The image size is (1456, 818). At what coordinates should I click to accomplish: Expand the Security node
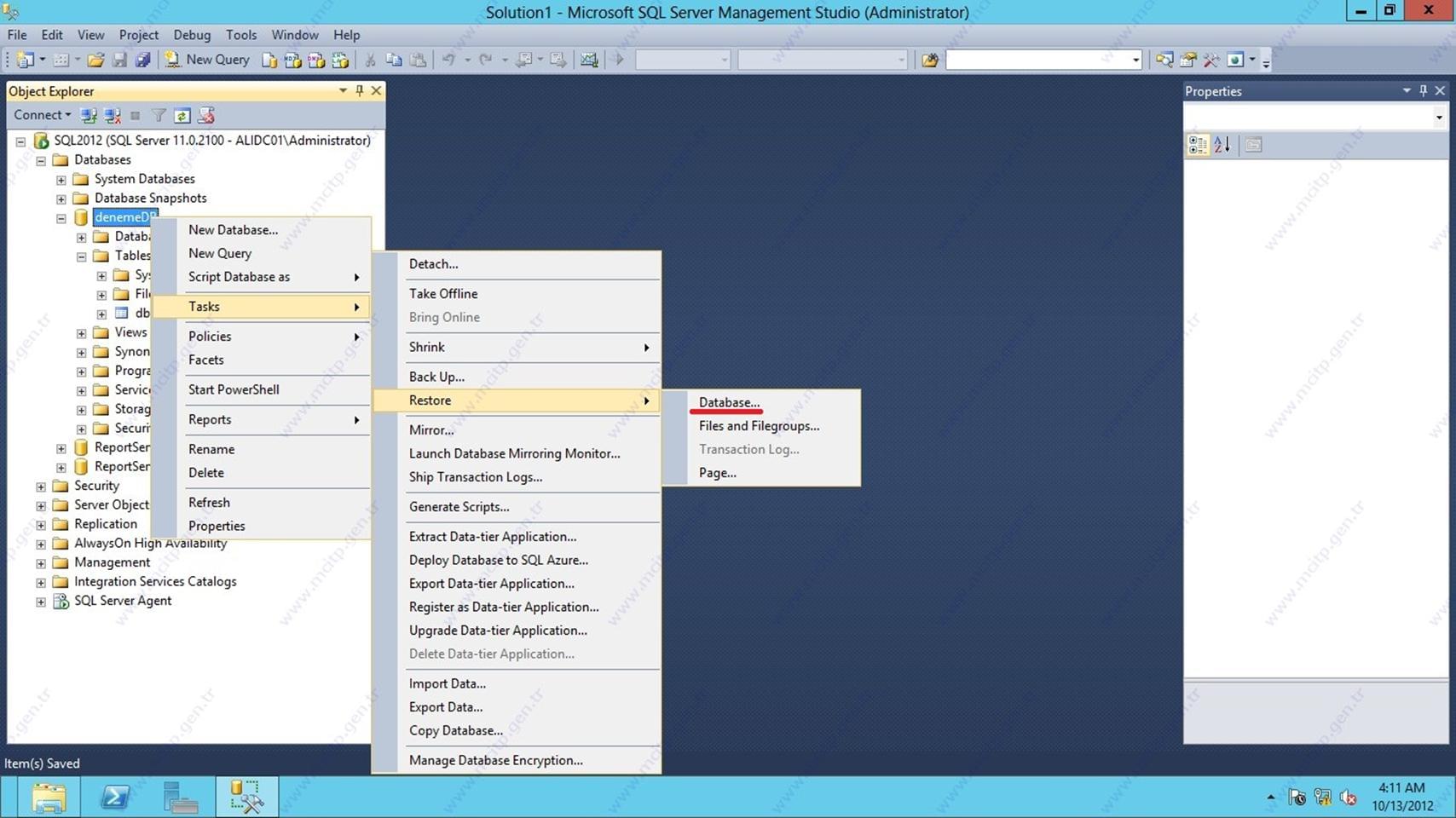(x=40, y=487)
